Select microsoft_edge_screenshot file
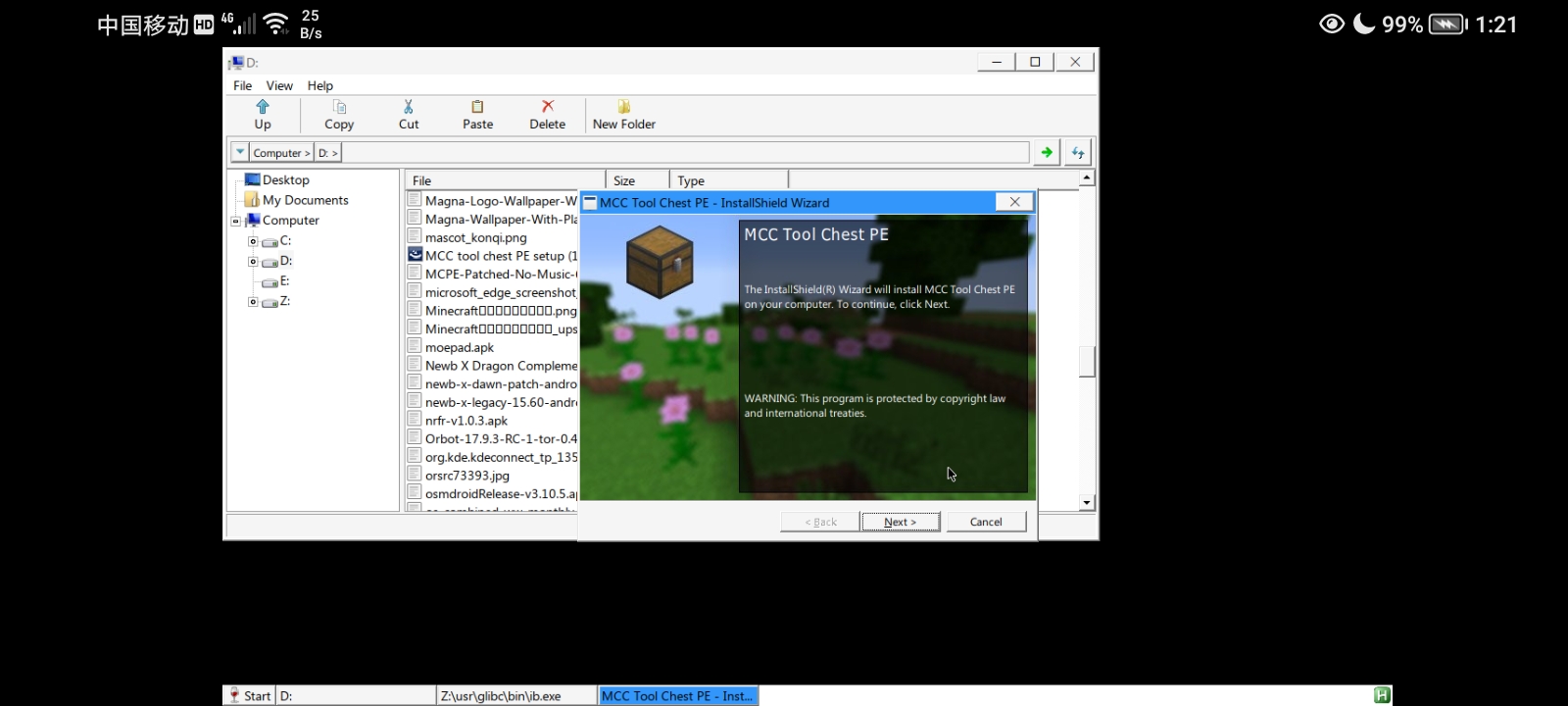This screenshot has width=1568, height=706. [x=493, y=292]
